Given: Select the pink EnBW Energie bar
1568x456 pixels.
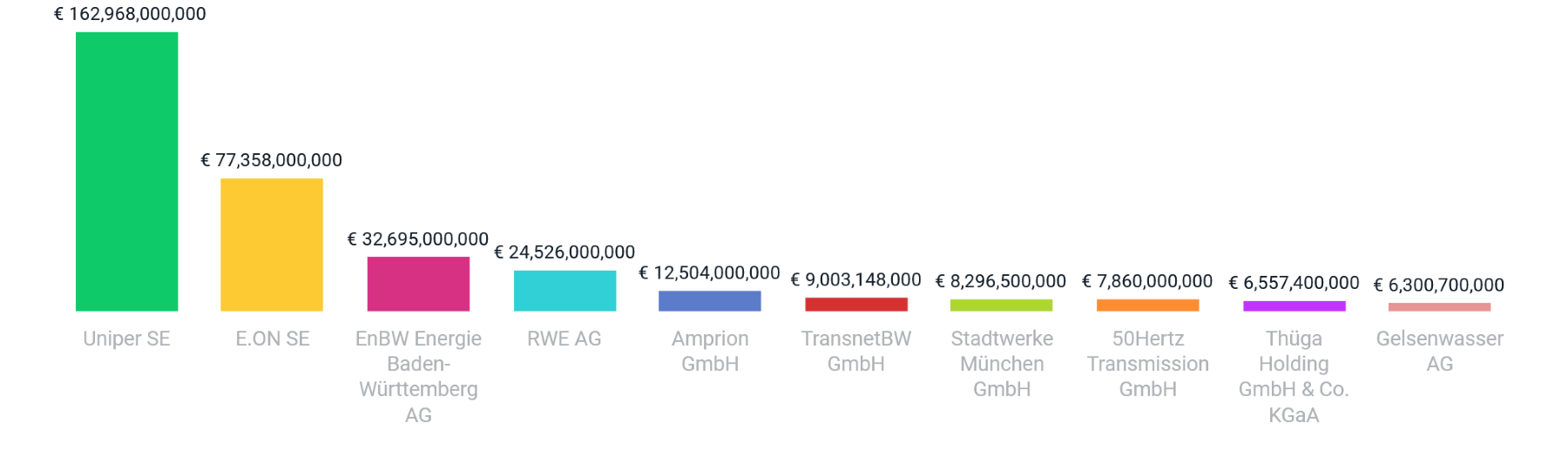Looking at the screenshot, I should [418, 284].
